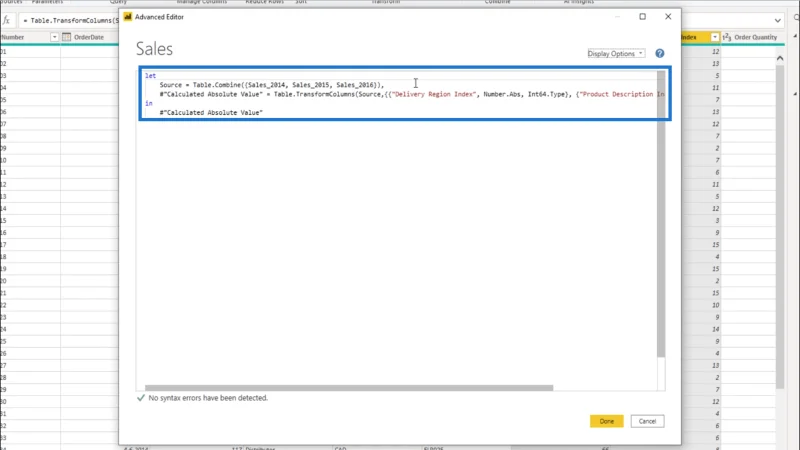Screen dimensions: 800x450
Task: Click the 'let' keyword in the code
Action: tap(150, 76)
